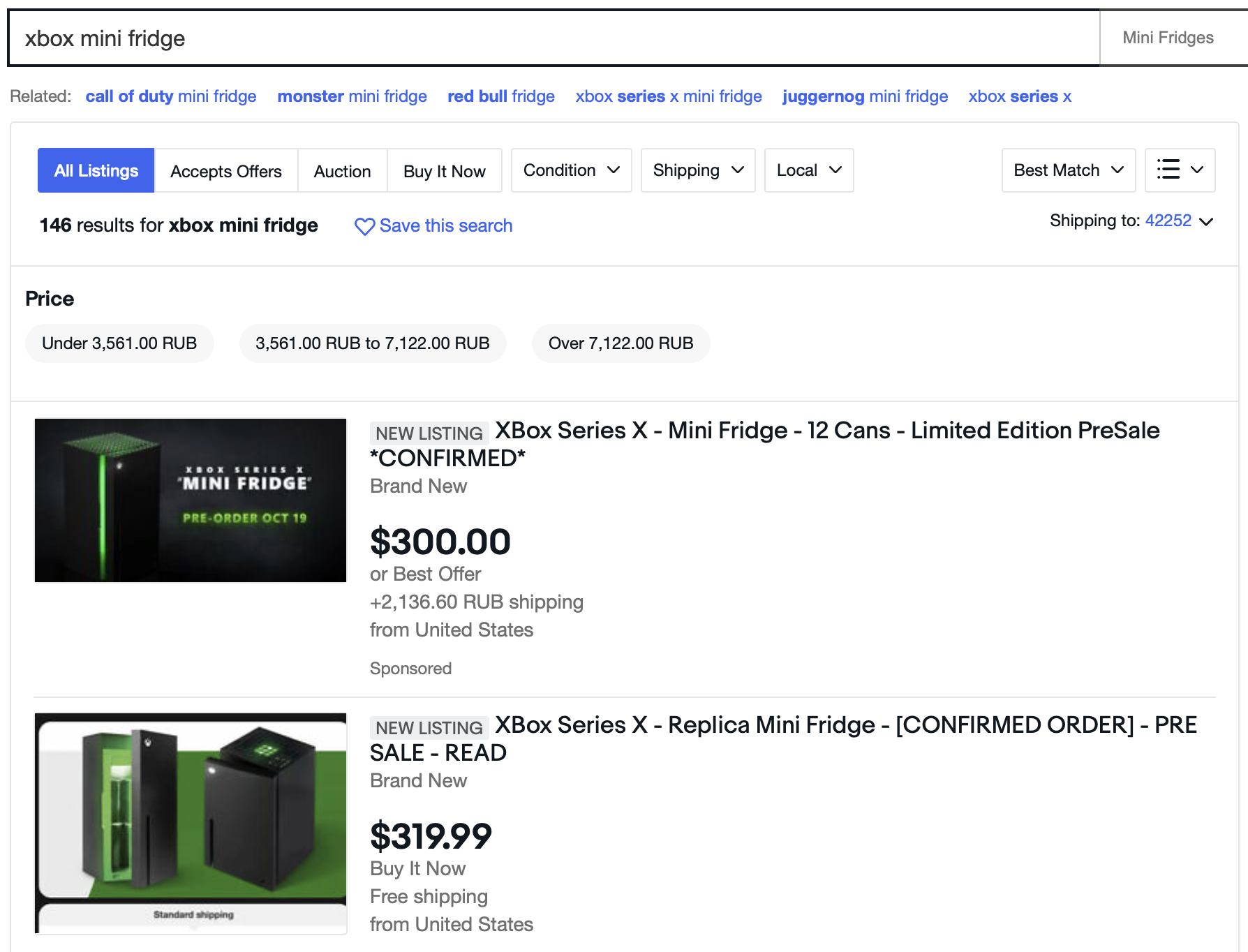Screen dimensions: 1248x952
Task: Select the All Listings tab
Action: 96,170
